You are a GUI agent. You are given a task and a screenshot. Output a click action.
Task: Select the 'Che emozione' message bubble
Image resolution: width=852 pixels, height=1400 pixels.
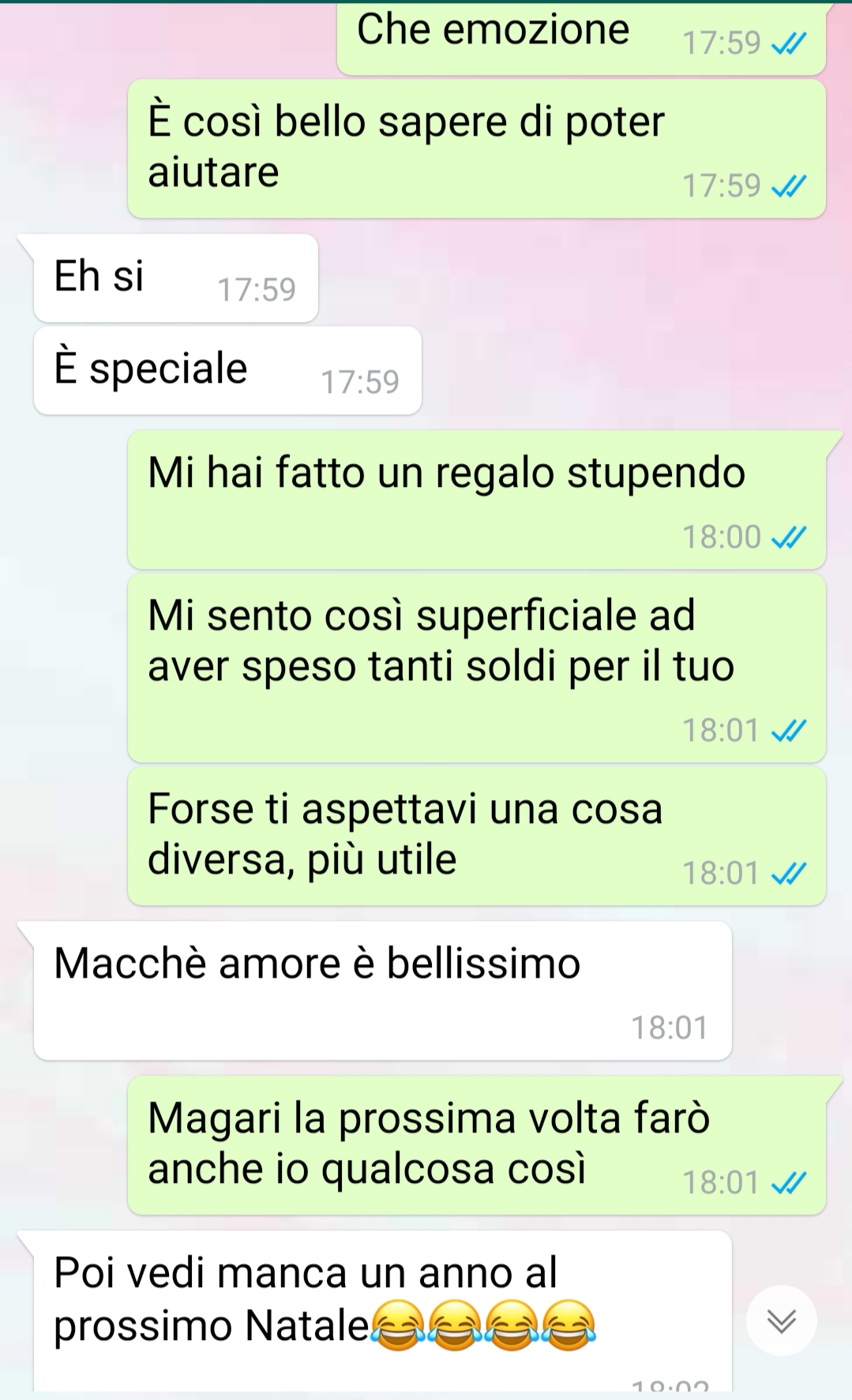[x=581, y=39]
